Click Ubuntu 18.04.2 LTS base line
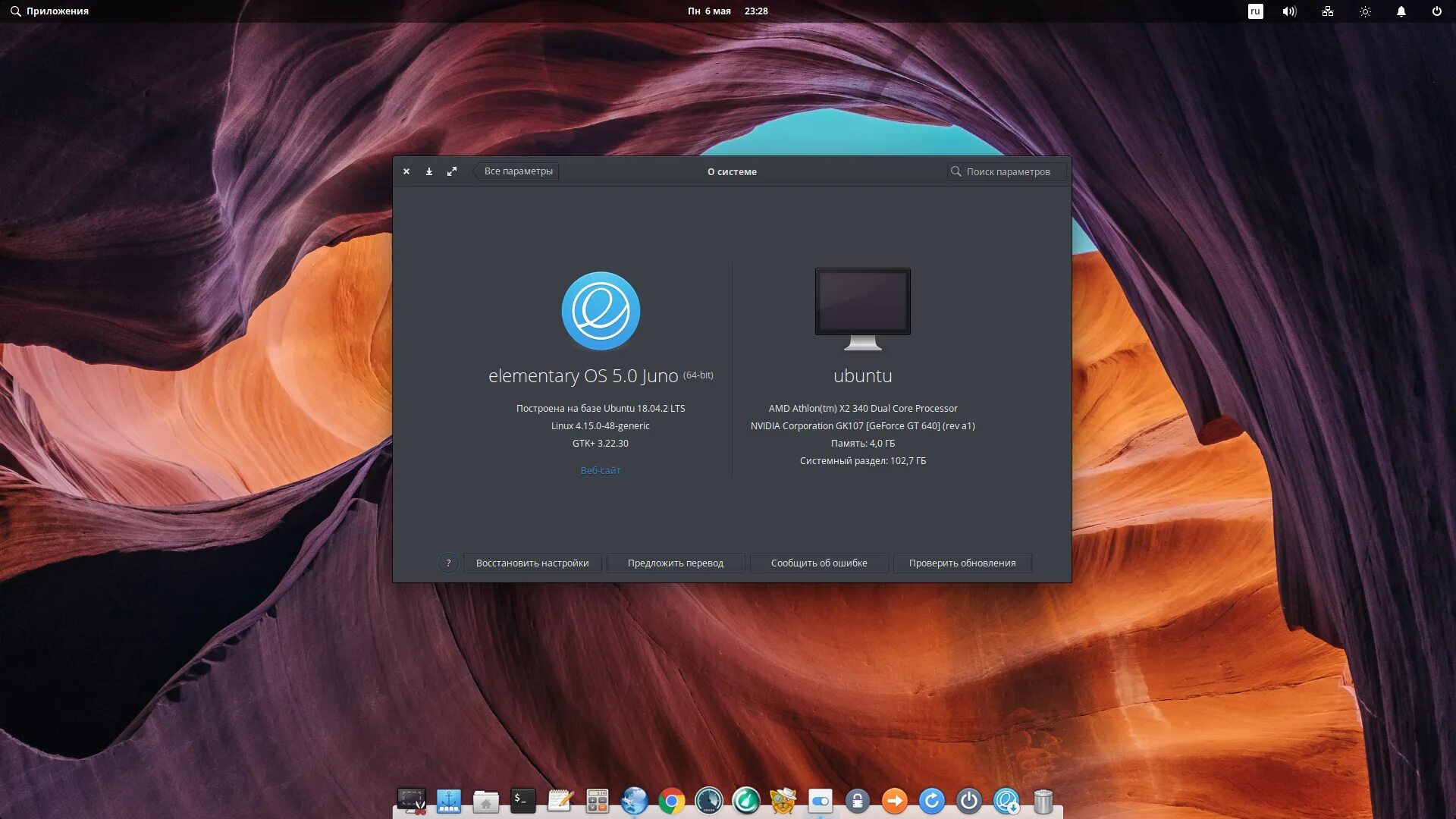 tap(601, 408)
